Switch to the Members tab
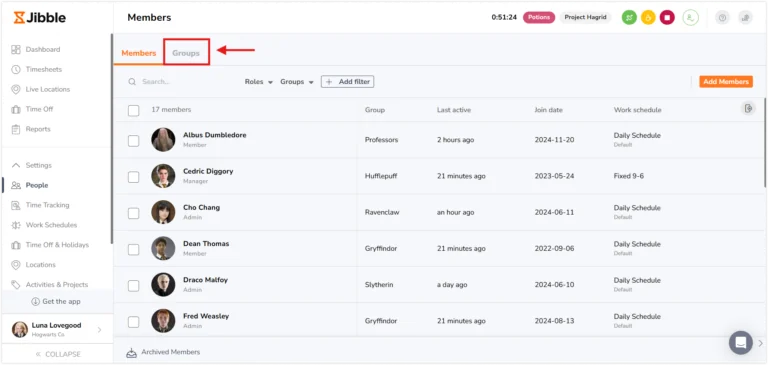 [139, 53]
